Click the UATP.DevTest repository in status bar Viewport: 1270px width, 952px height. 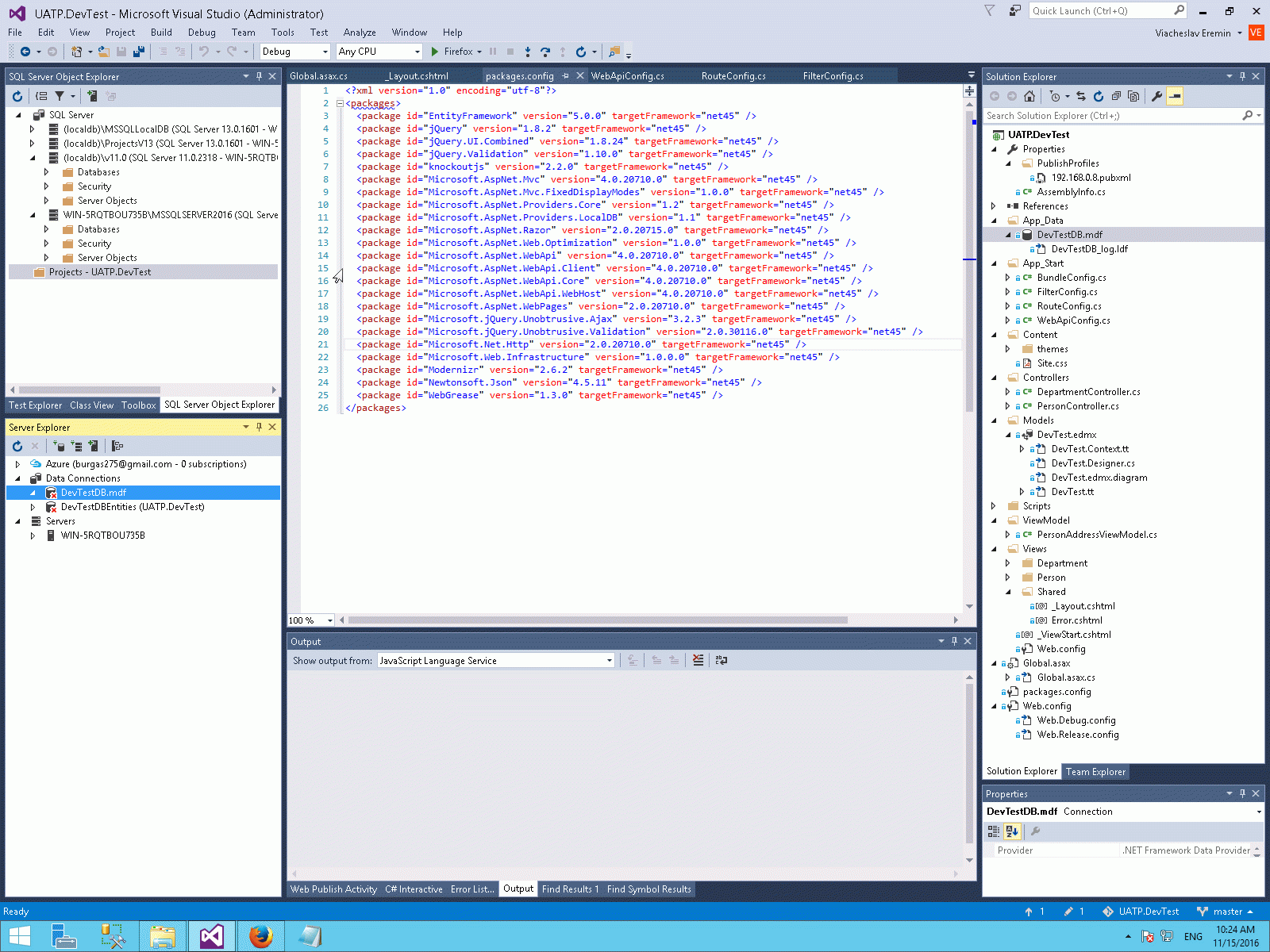(x=1141, y=912)
